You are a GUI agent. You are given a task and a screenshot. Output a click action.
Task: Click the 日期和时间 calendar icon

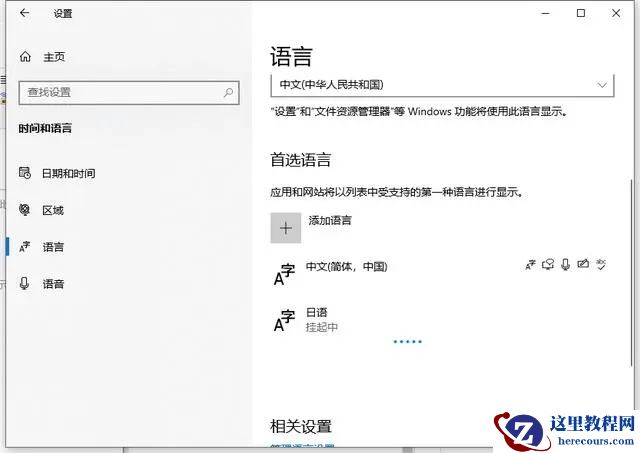coord(25,173)
